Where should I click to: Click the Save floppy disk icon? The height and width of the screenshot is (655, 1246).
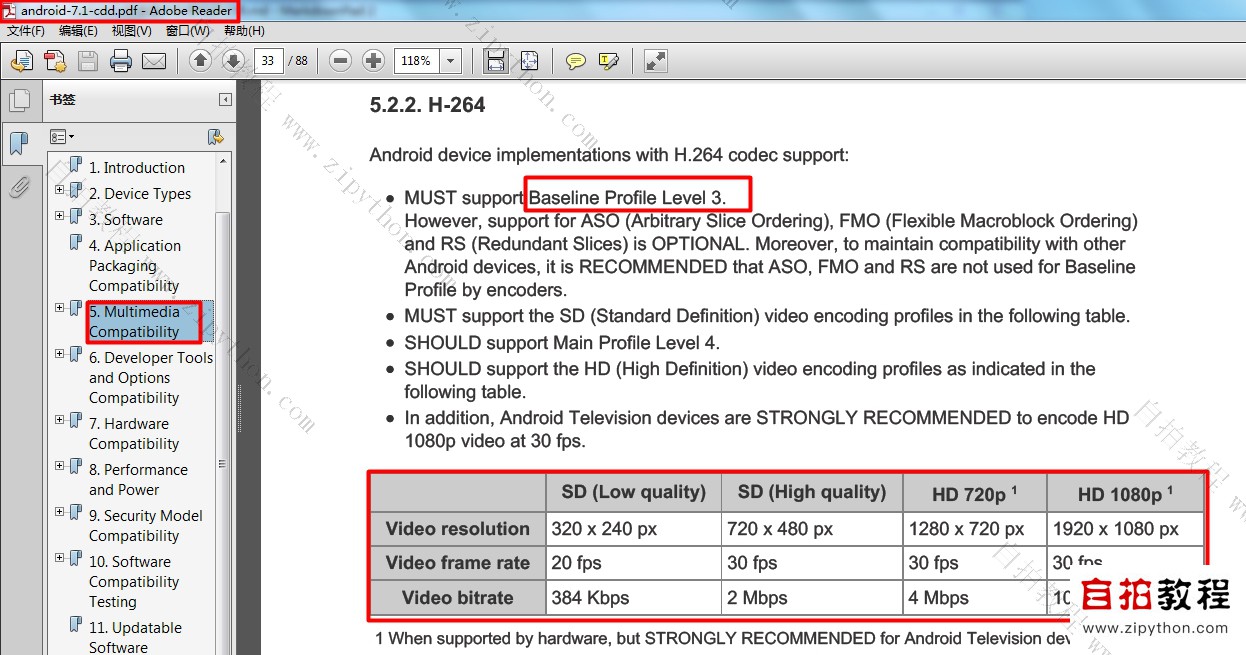[x=88, y=61]
